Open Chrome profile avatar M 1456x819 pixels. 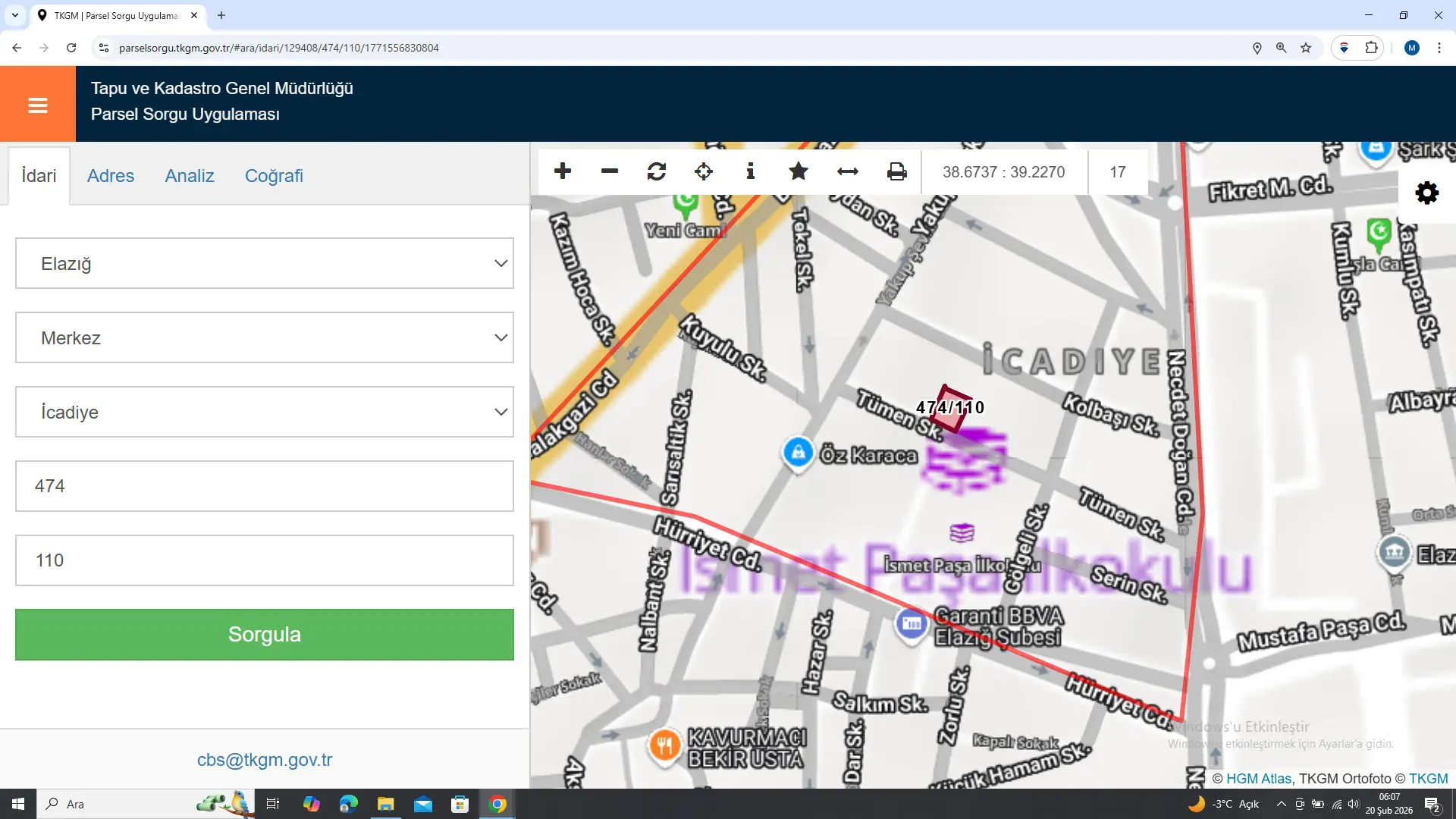click(x=1411, y=48)
